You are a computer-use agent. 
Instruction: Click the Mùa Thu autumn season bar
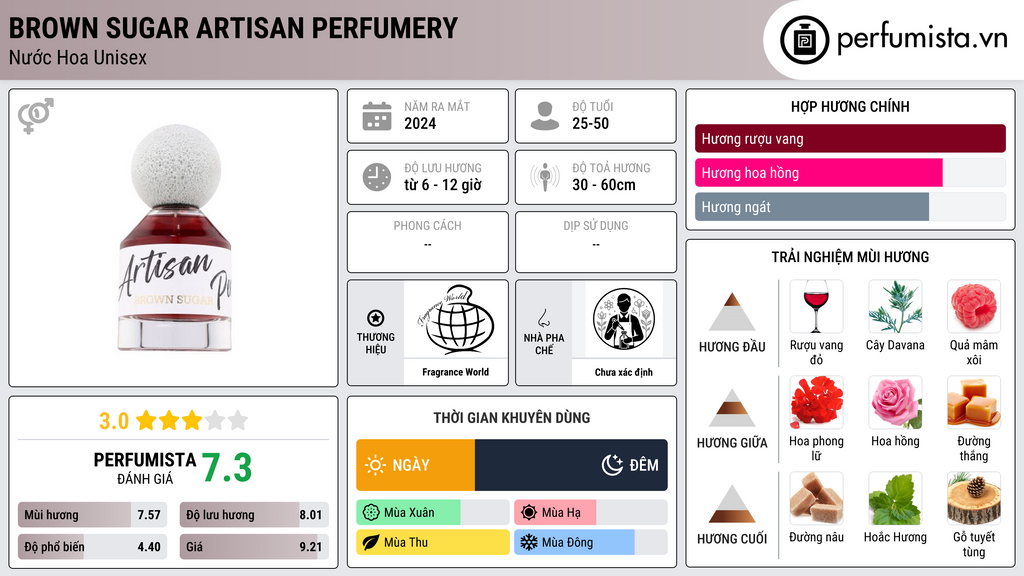pyautogui.click(x=433, y=542)
